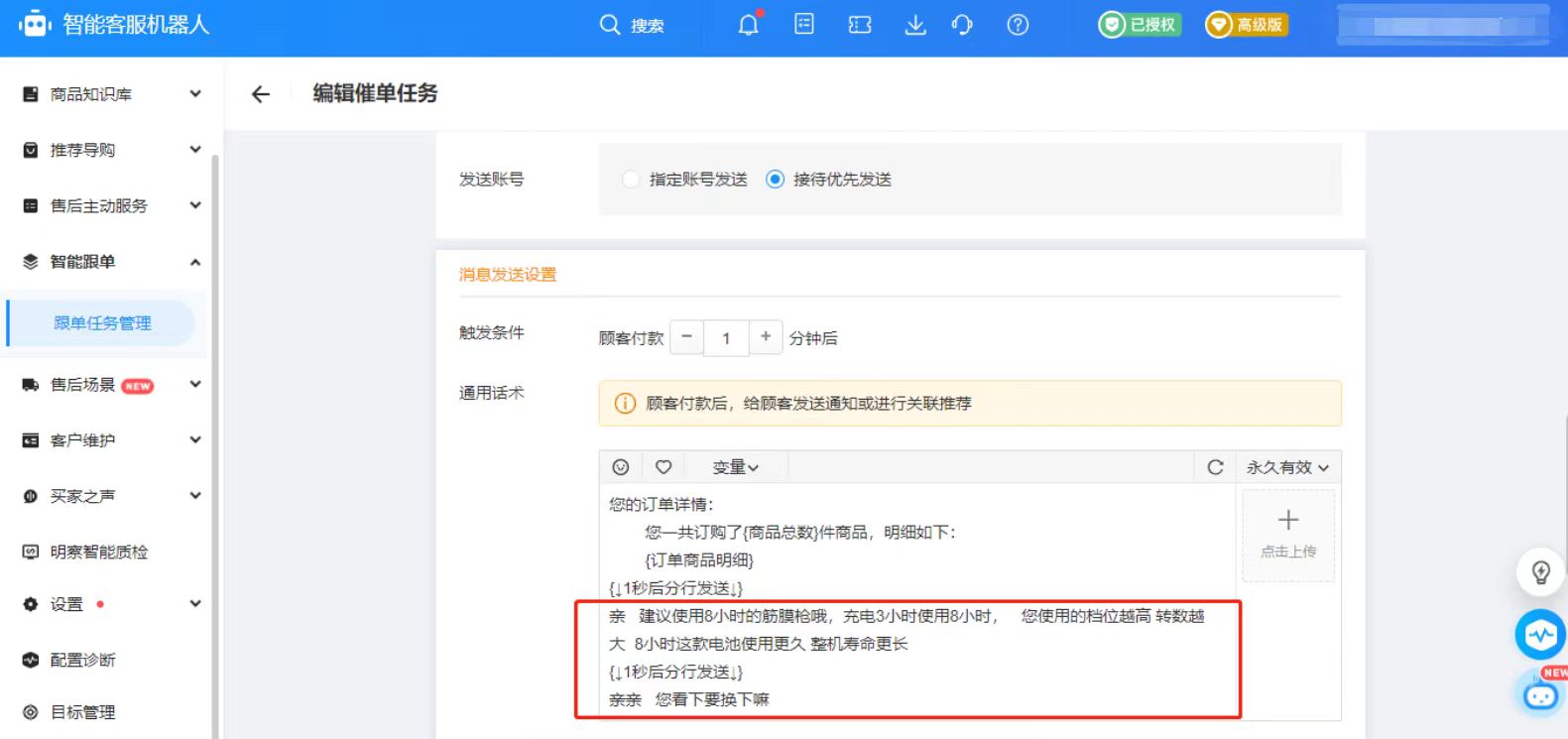Image resolution: width=1568 pixels, height=739 pixels.
Task: Click the 买家之声 sidebar icon
Action: click(31, 496)
